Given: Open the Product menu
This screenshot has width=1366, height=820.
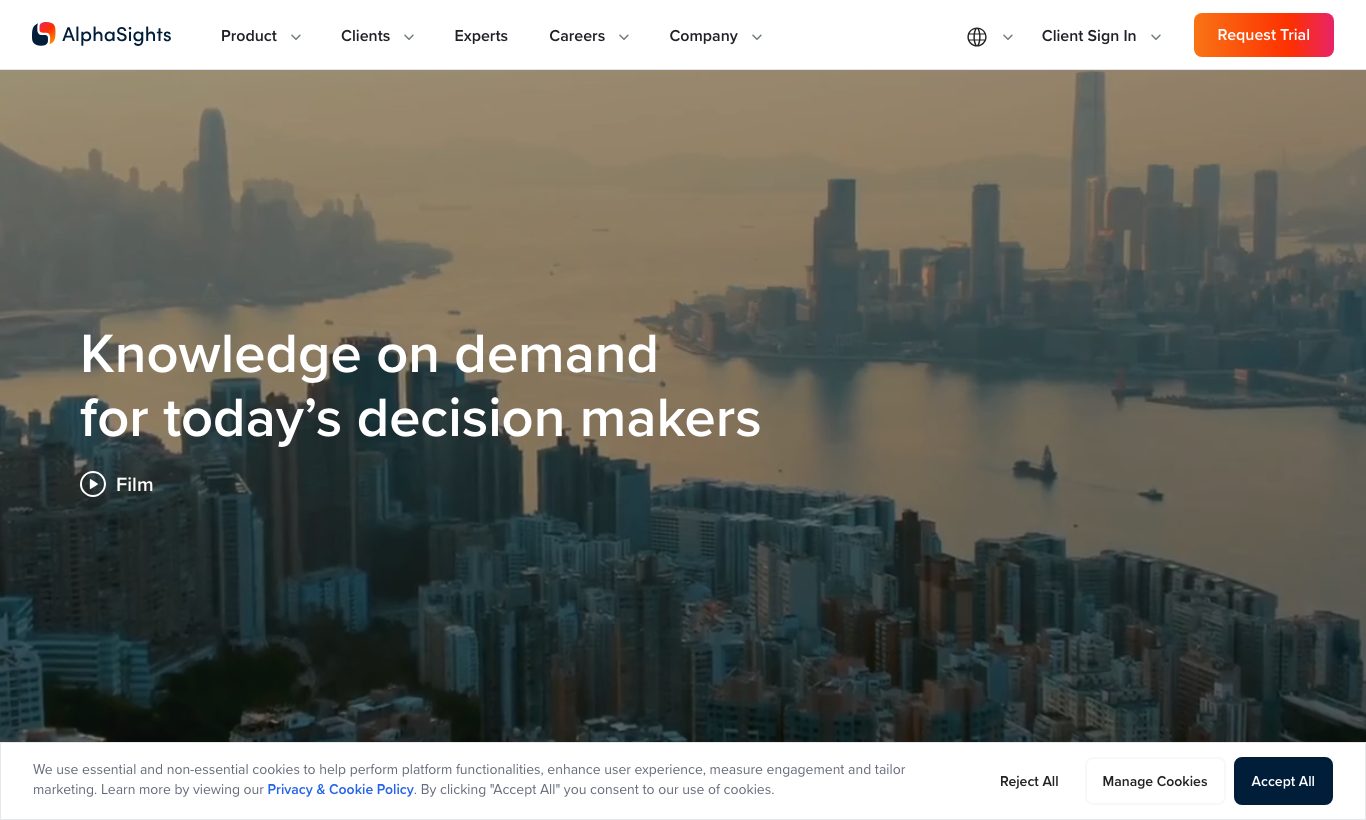Looking at the screenshot, I should click(x=249, y=36).
